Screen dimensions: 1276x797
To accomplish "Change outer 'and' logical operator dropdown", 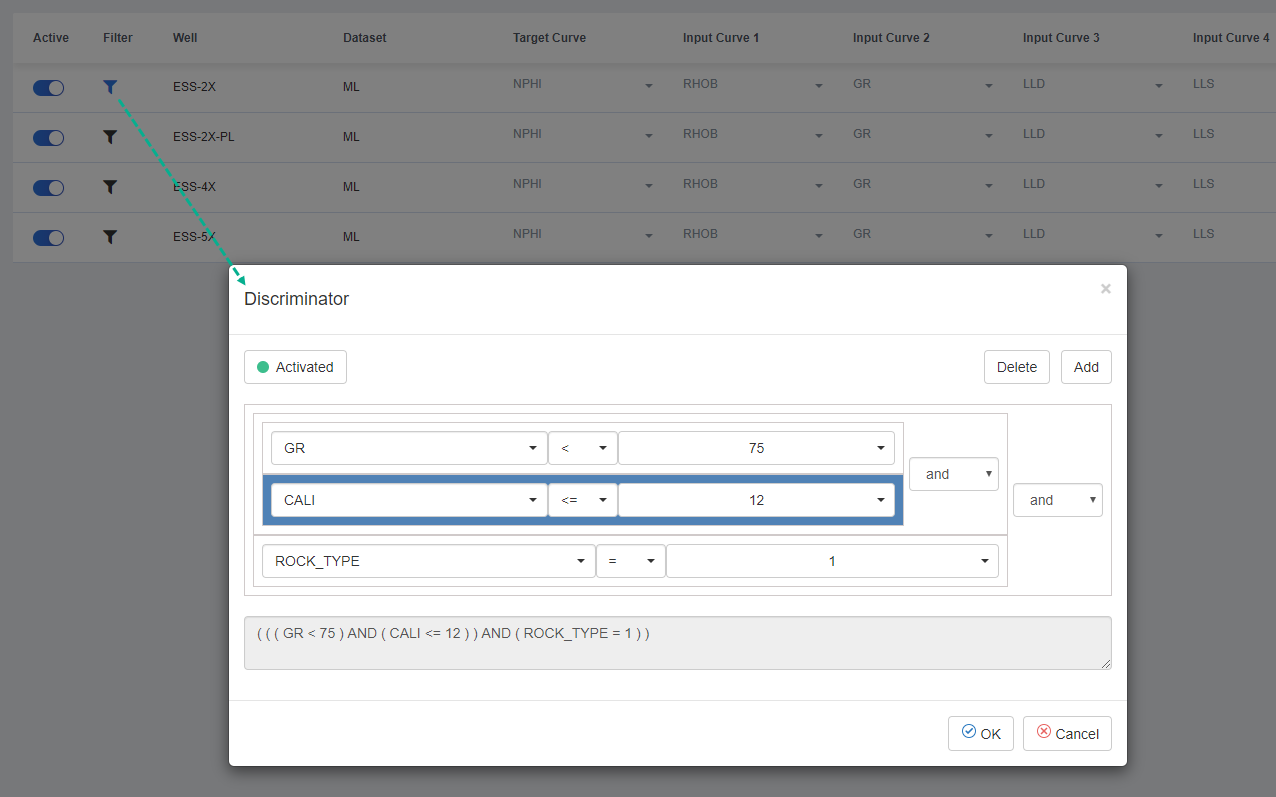I will tap(1057, 500).
